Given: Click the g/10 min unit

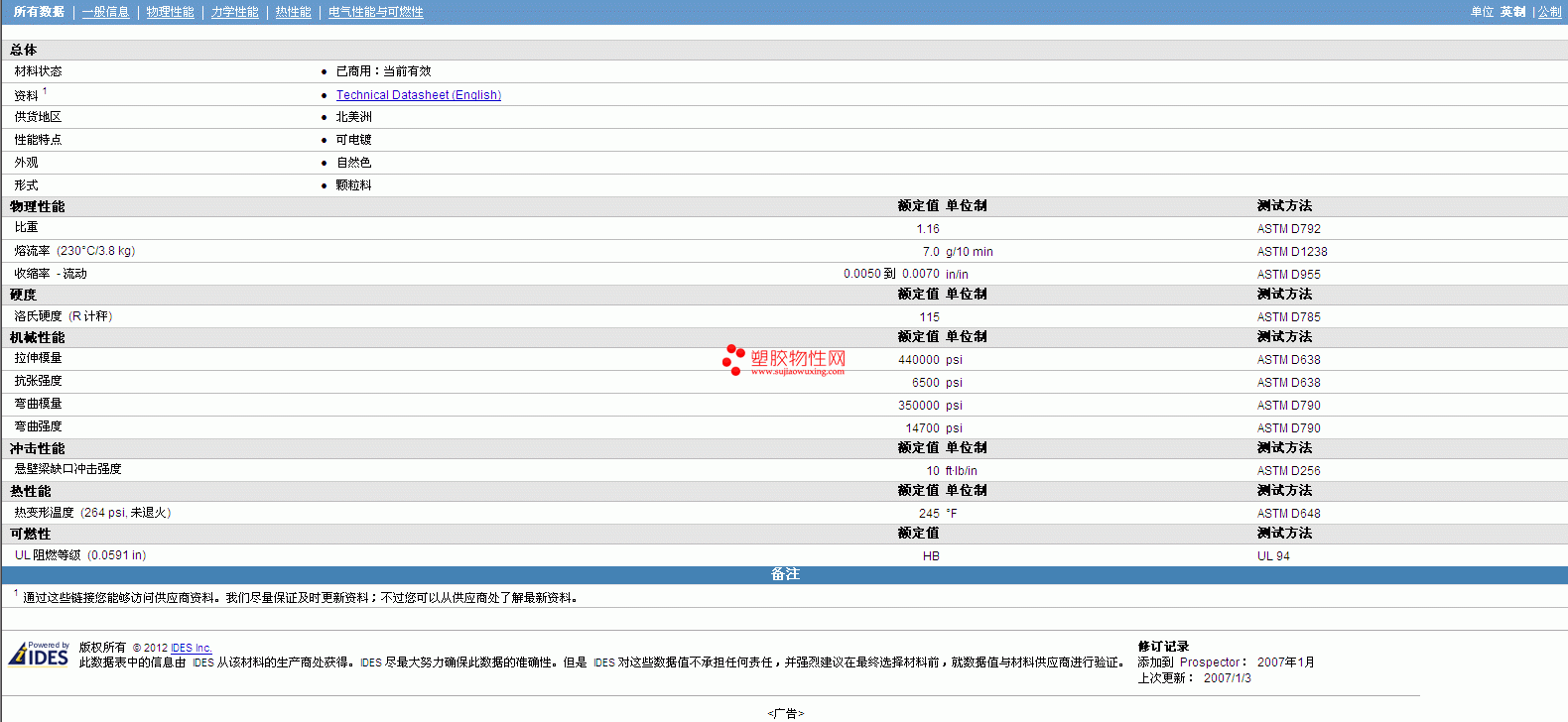Looking at the screenshot, I should pyautogui.click(x=970, y=252).
